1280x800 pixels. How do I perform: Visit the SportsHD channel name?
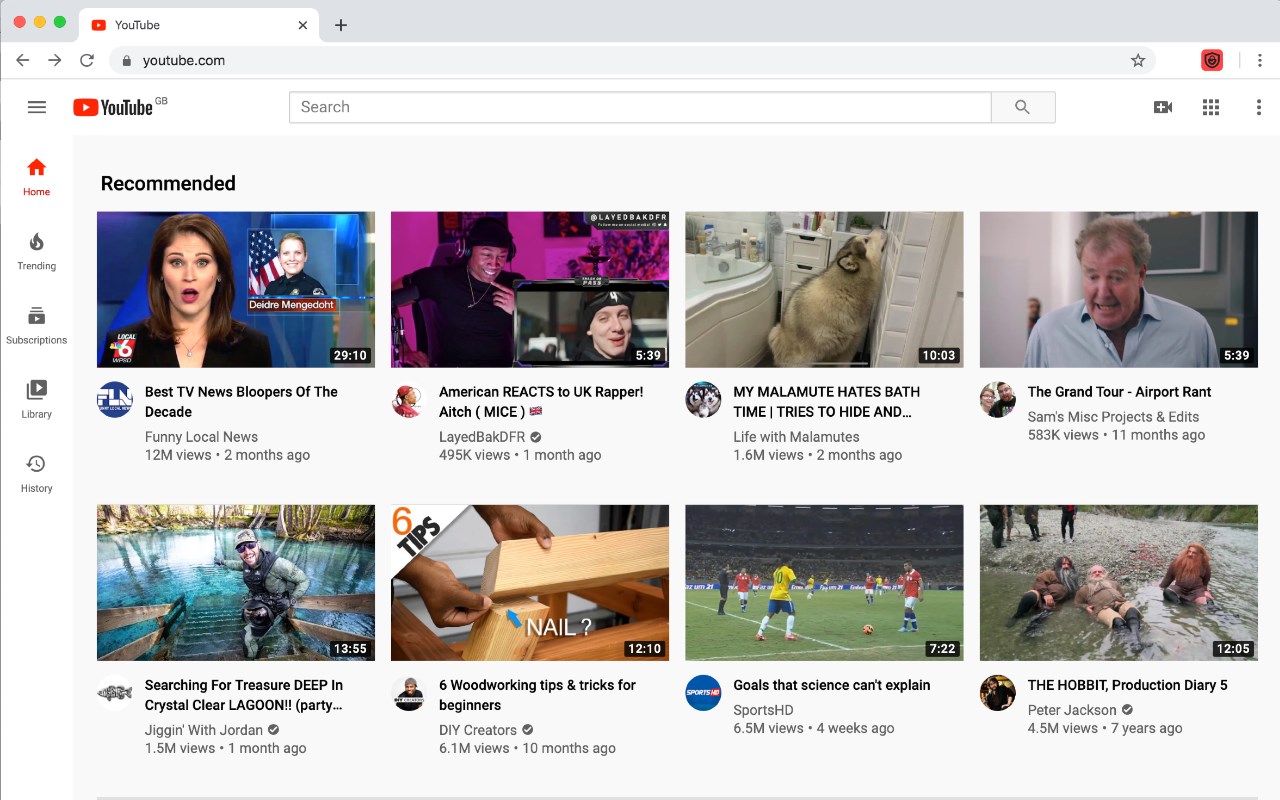[x=763, y=710]
